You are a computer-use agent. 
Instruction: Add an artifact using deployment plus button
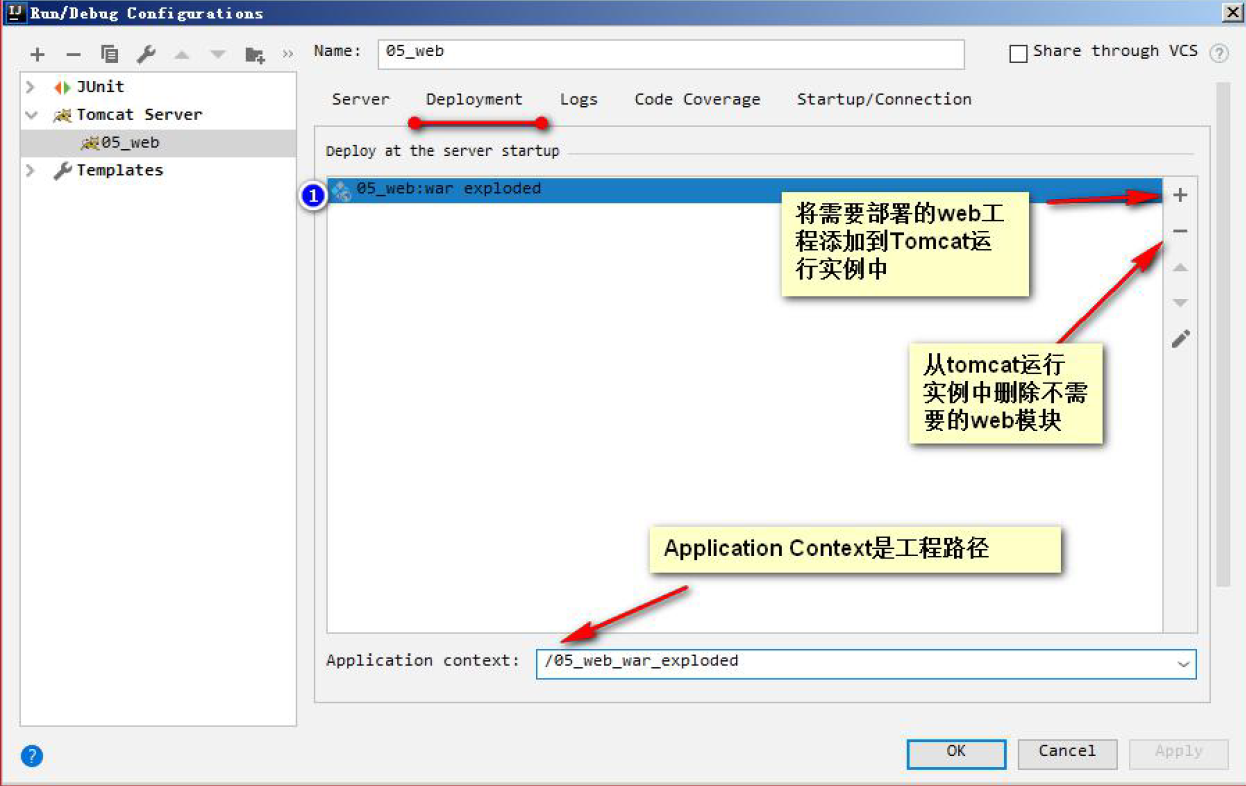tap(1180, 195)
